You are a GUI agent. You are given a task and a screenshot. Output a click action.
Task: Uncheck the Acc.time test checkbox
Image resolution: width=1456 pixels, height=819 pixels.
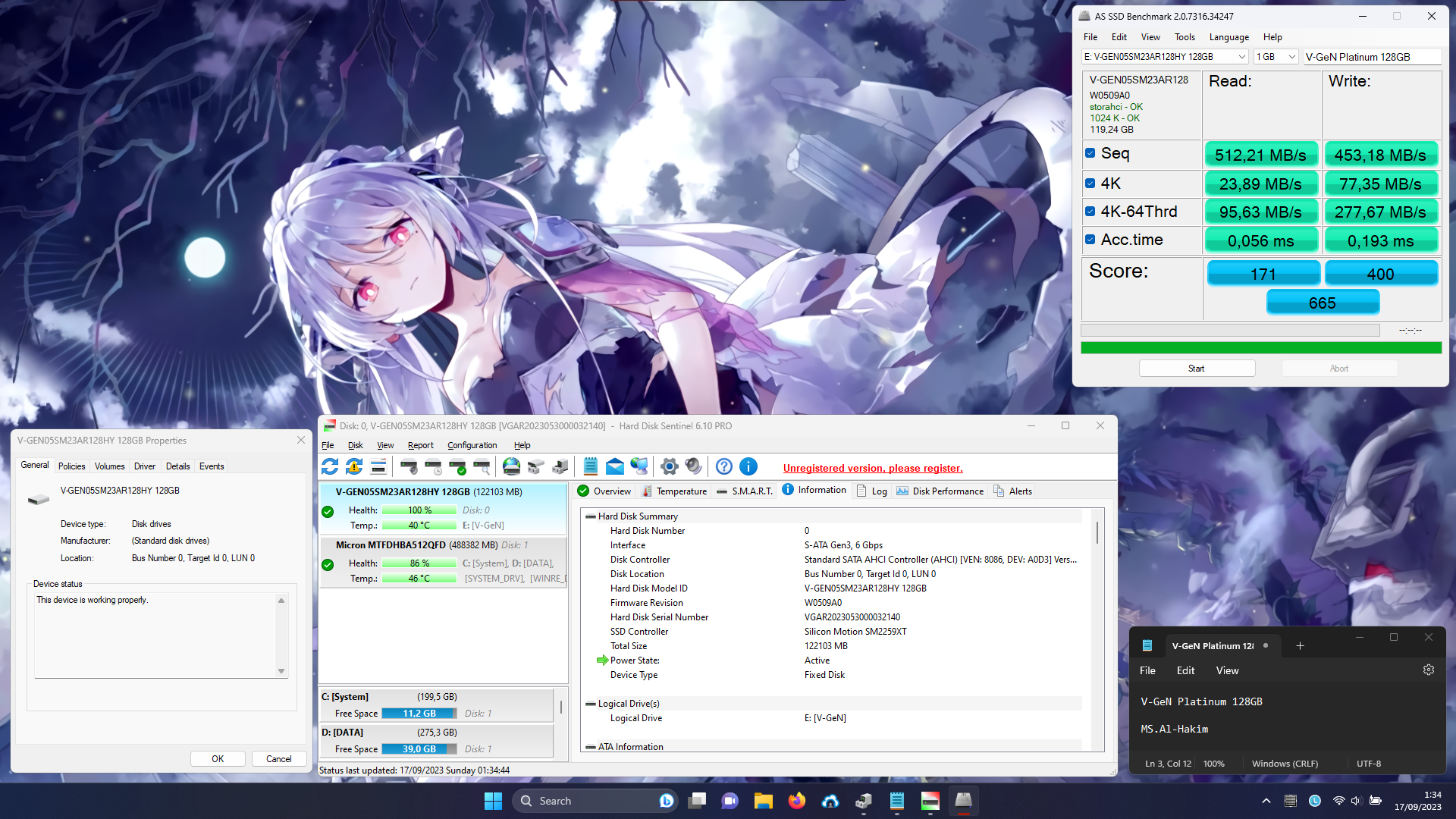coord(1090,240)
